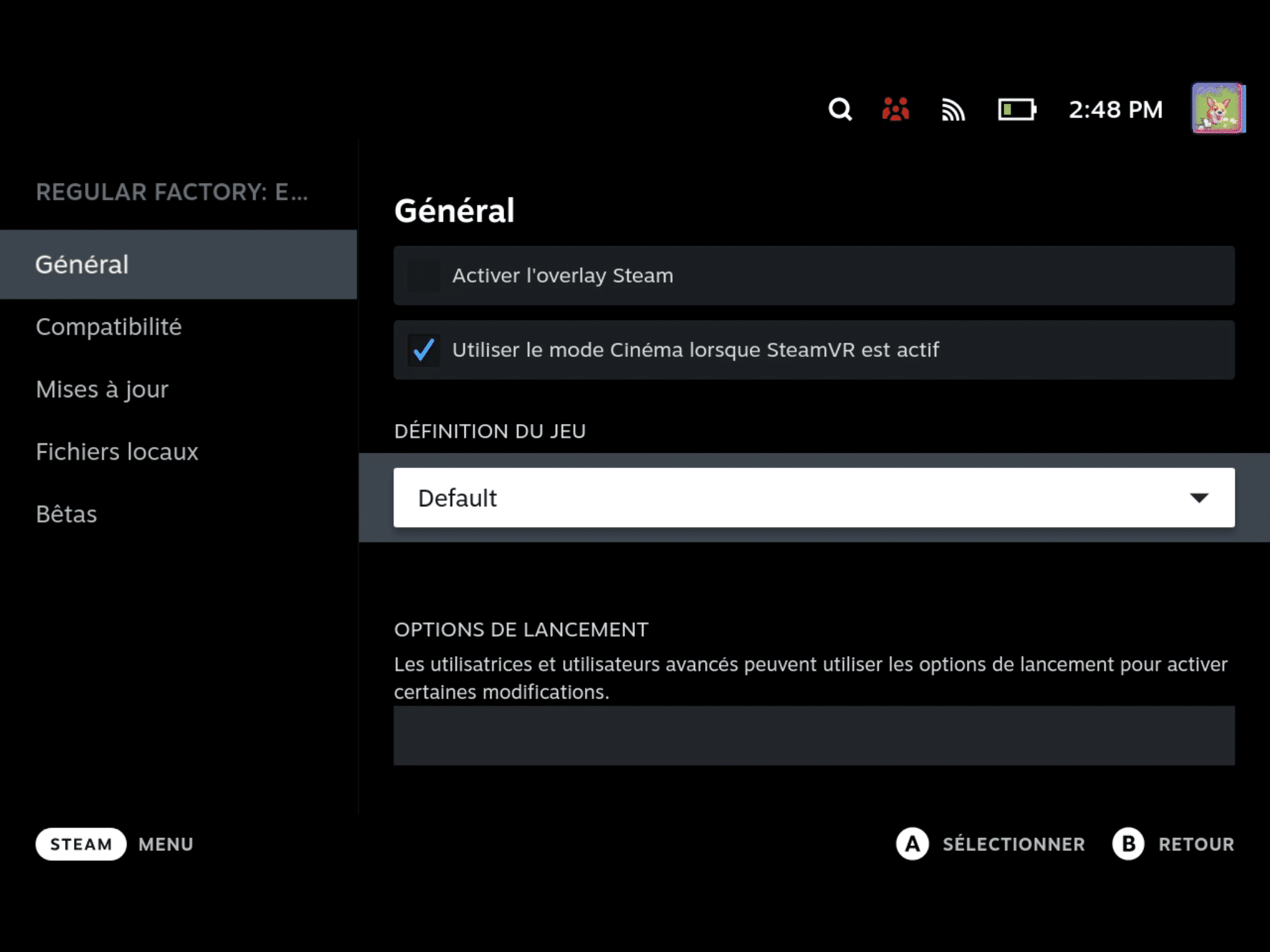This screenshot has height=952, width=1270.
Task: Click the Wi-Fi signal status icon
Action: tap(952, 110)
